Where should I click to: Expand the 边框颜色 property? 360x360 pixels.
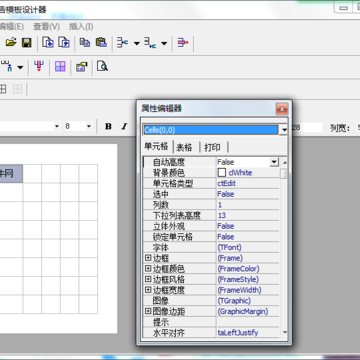point(148,268)
